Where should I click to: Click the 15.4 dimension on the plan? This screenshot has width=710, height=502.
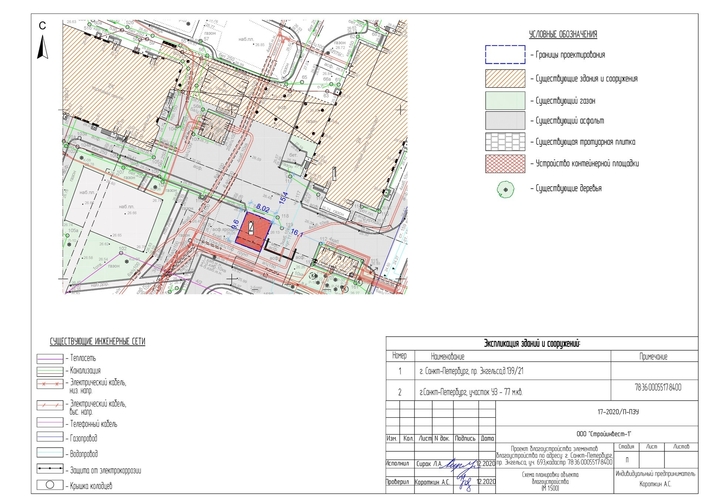[284, 197]
